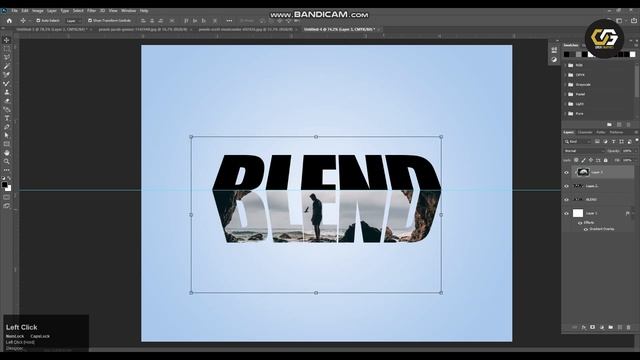
Task: Pick the white swatch in Swatches panel
Action: click(x=633, y=54)
